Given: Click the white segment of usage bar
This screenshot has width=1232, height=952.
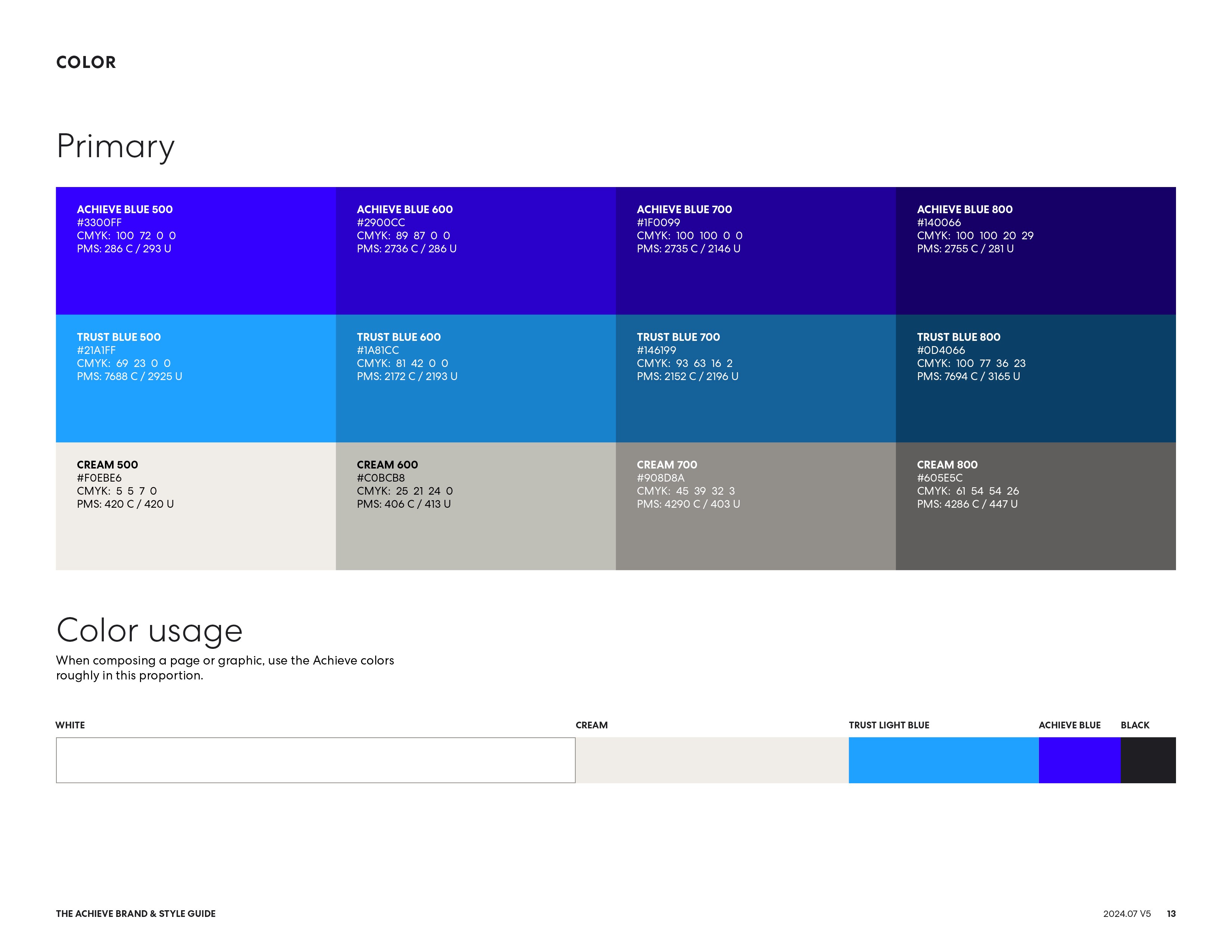Looking at the screenshot, I should point(315,760).
